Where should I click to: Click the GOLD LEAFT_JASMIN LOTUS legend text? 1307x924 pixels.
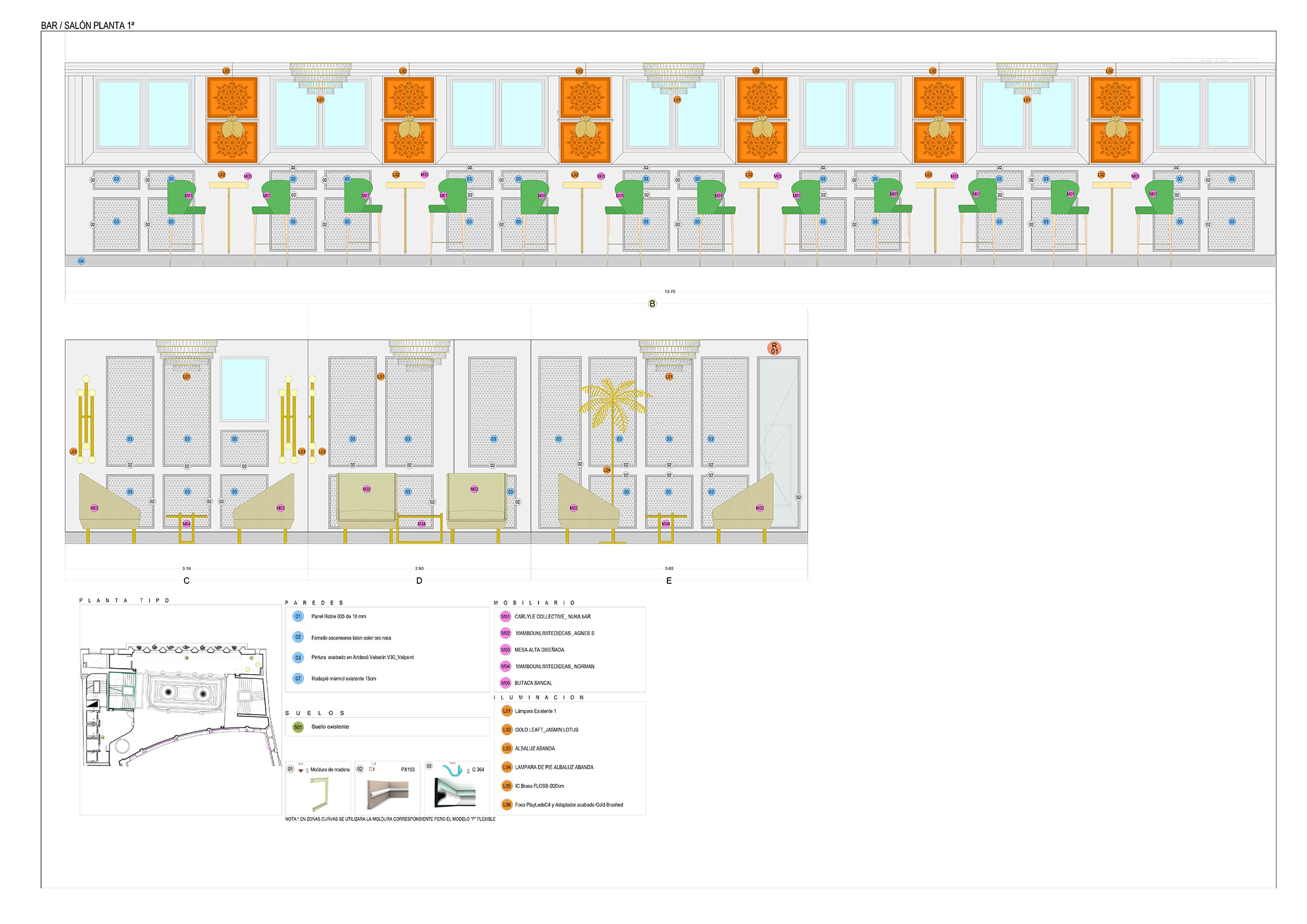click(x=546, y=730)
